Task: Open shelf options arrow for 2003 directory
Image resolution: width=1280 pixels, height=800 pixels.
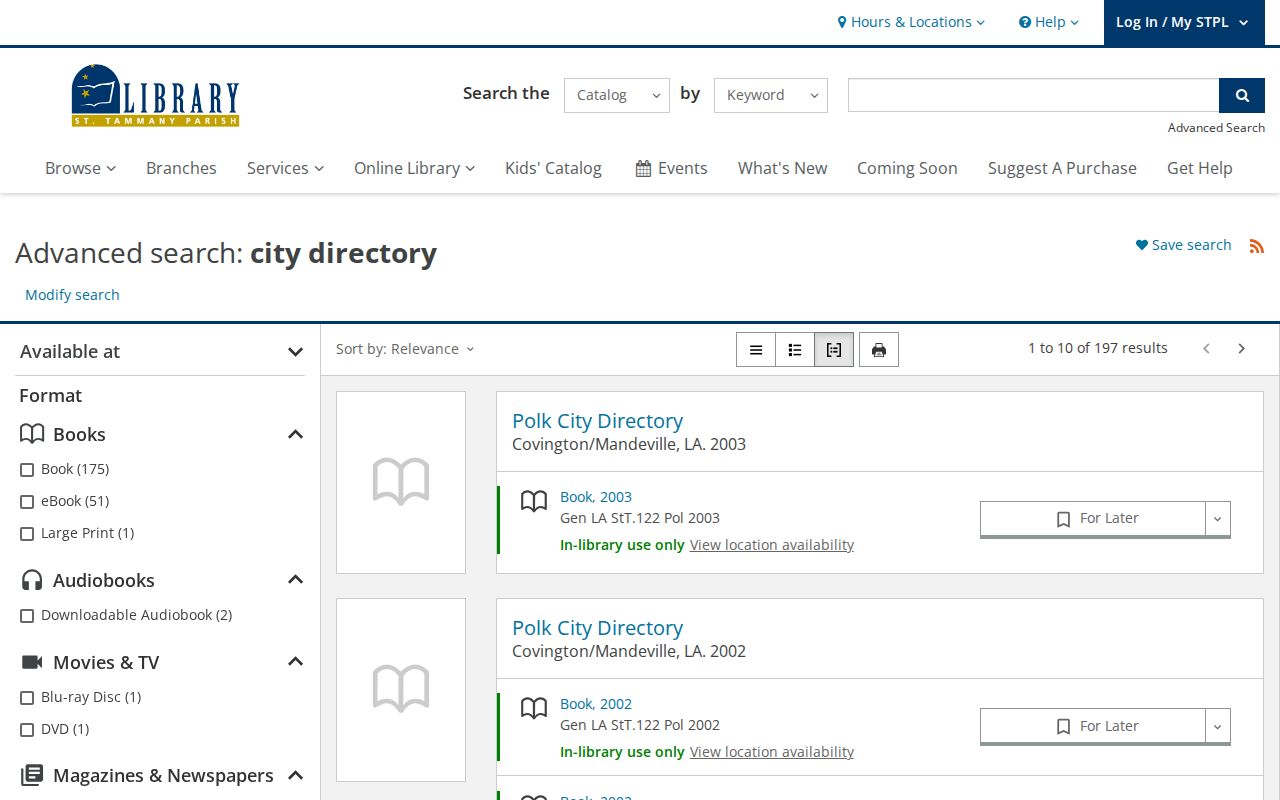Action: point(1217,519)
